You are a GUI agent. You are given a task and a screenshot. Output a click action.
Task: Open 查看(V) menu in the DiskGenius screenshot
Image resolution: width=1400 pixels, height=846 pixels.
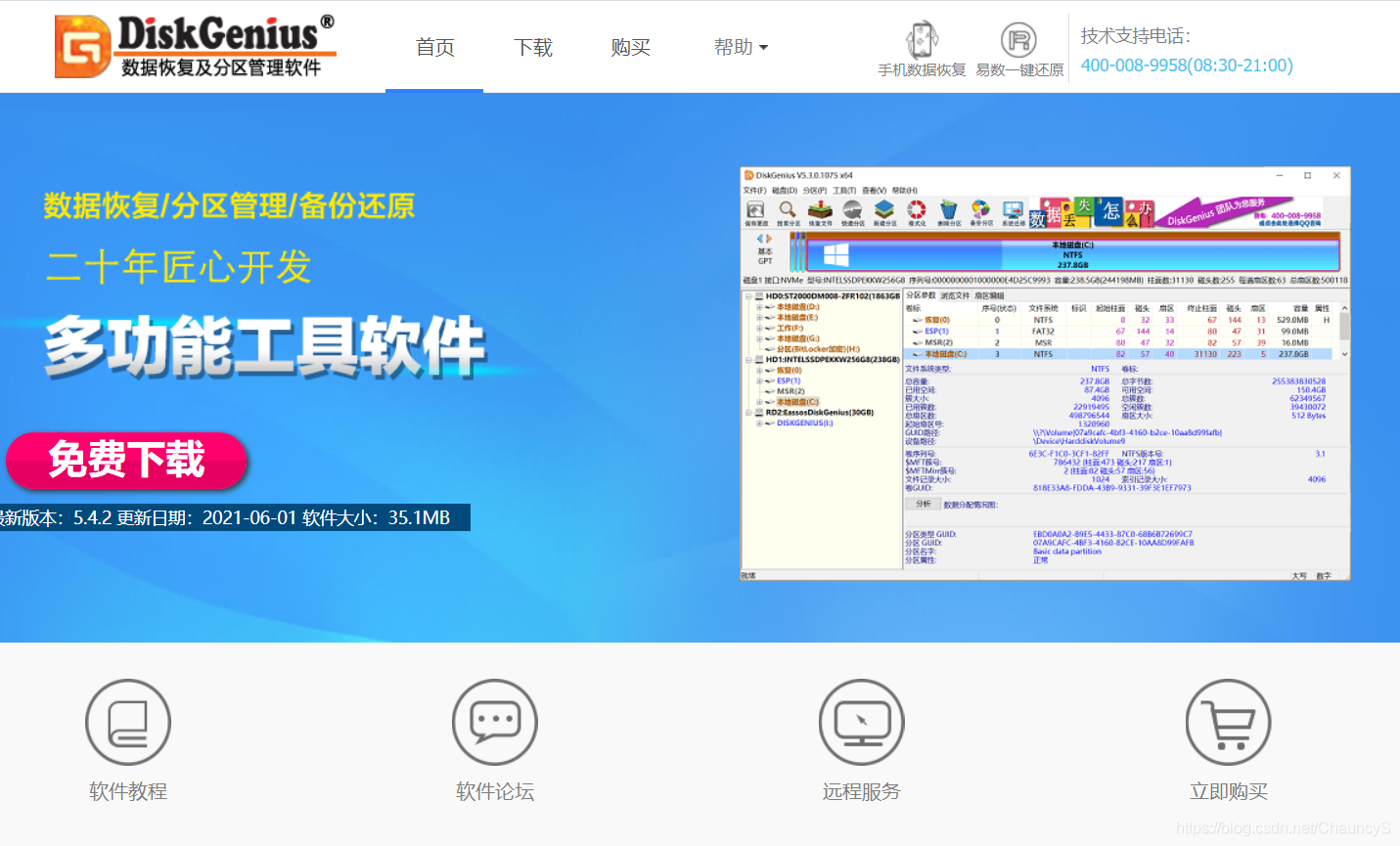(x=874, y=191)
